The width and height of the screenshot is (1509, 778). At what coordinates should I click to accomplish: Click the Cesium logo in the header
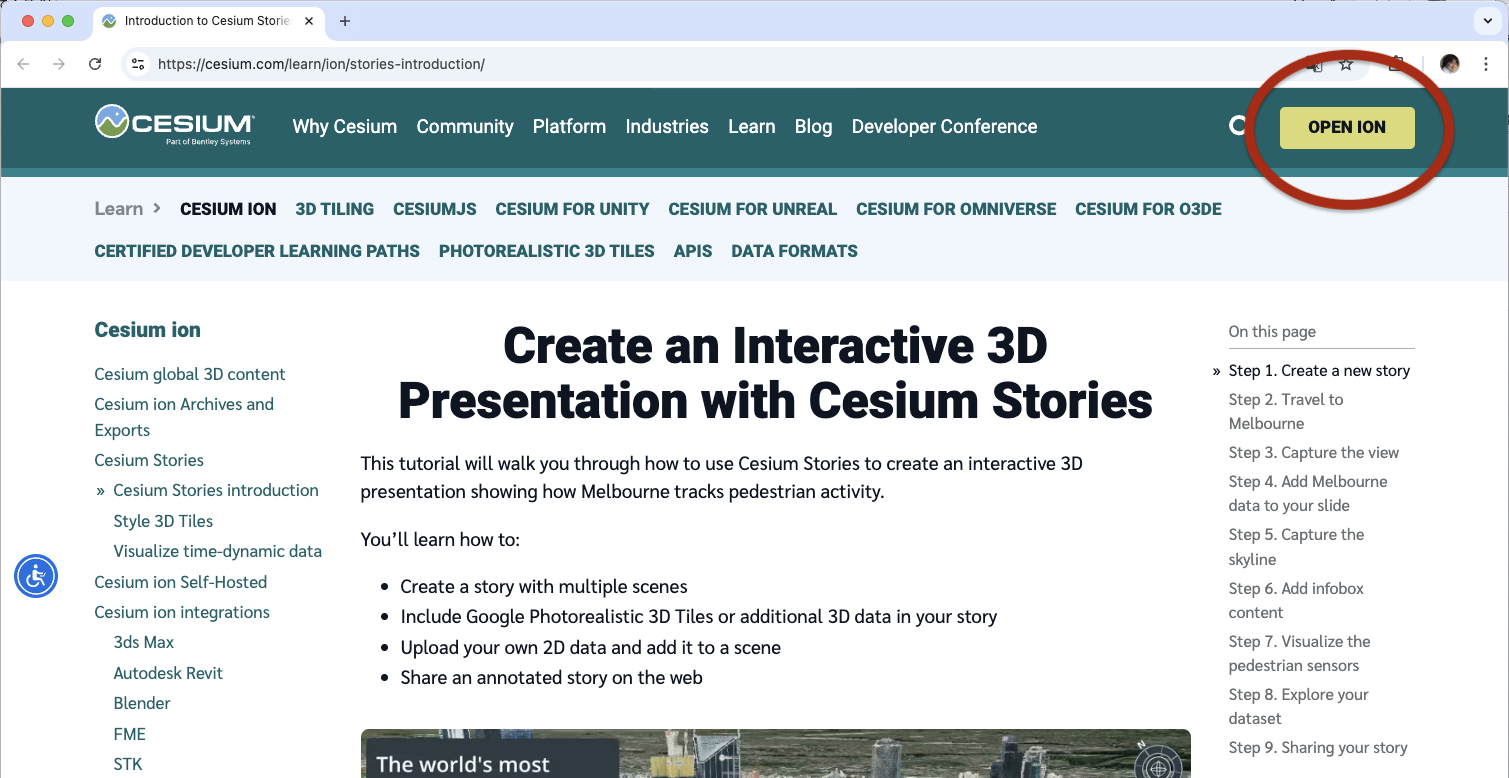coord(173,126)
